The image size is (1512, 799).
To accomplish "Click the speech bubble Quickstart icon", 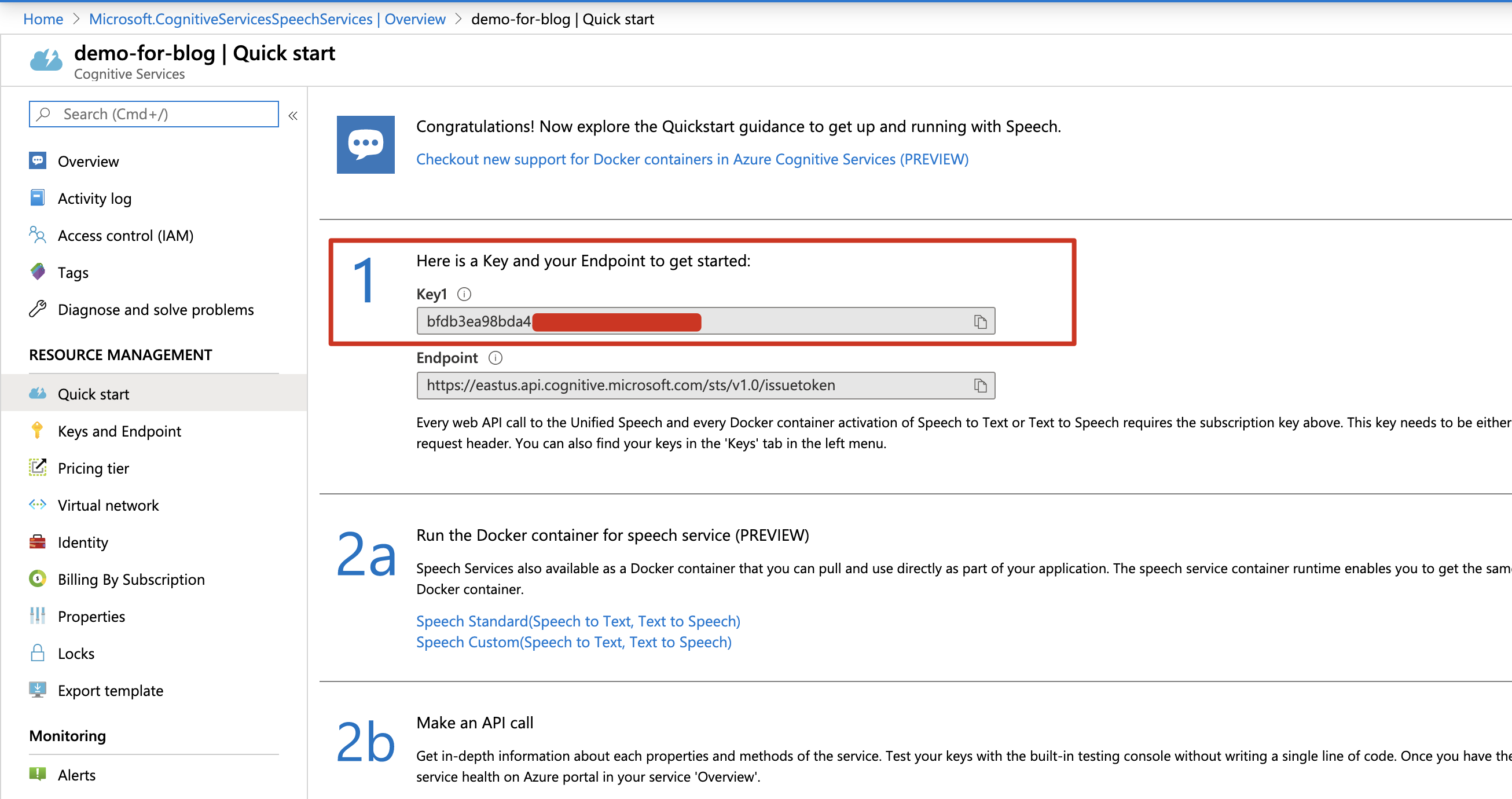I will click(365, 144).
